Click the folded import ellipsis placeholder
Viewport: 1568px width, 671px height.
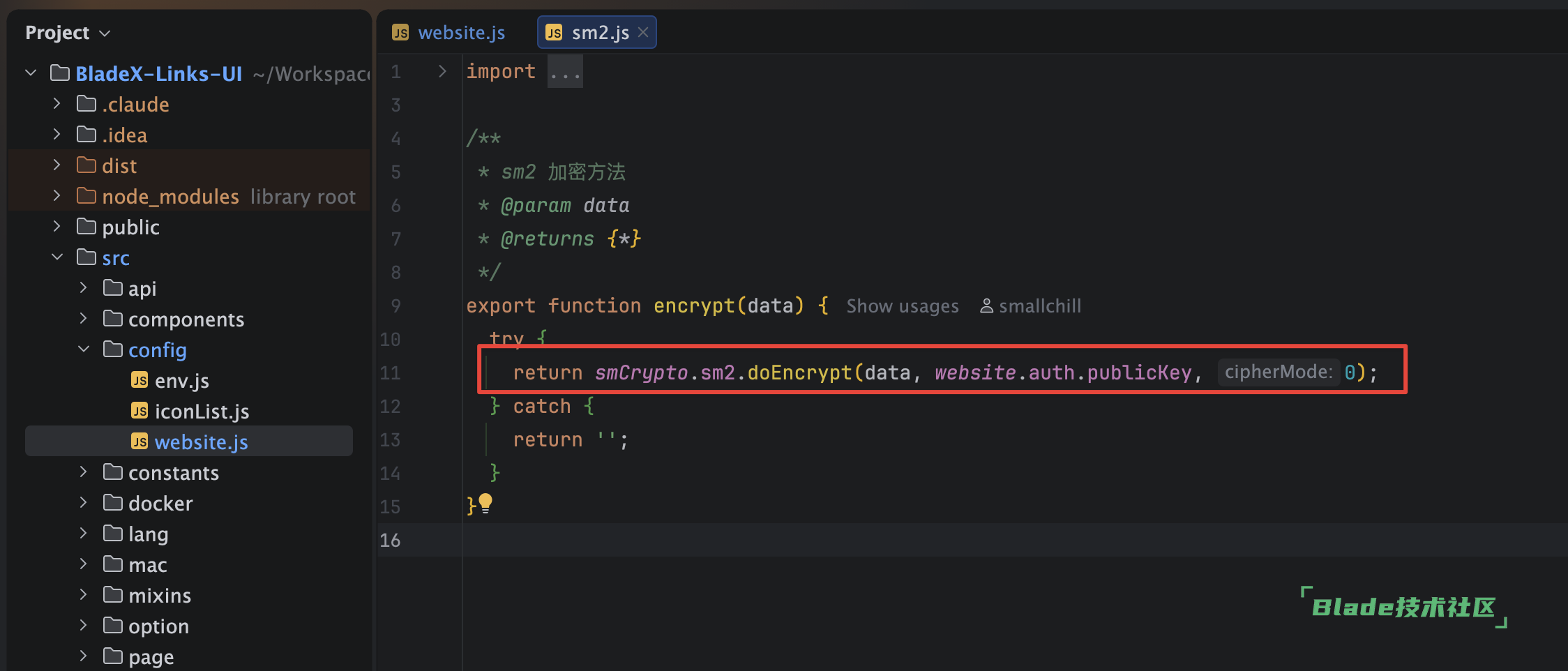click(x=564, y=72)
